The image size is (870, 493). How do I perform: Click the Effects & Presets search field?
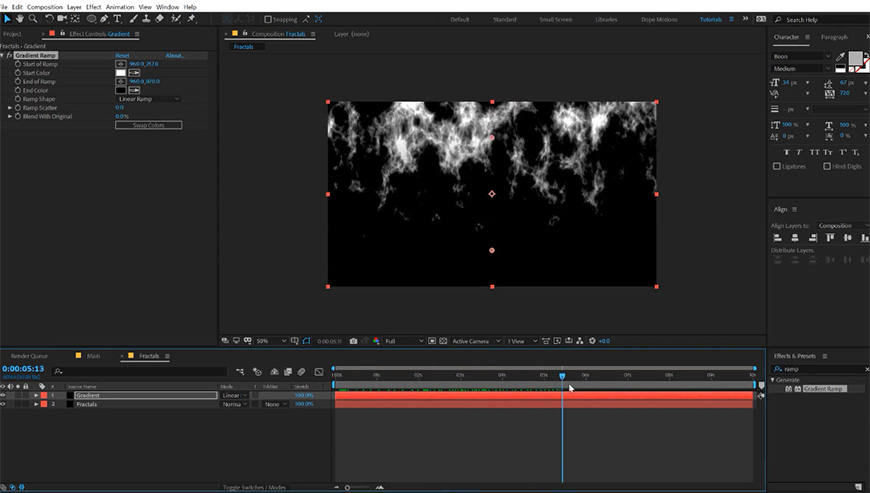pyautogui.click(x=820, y=369)
